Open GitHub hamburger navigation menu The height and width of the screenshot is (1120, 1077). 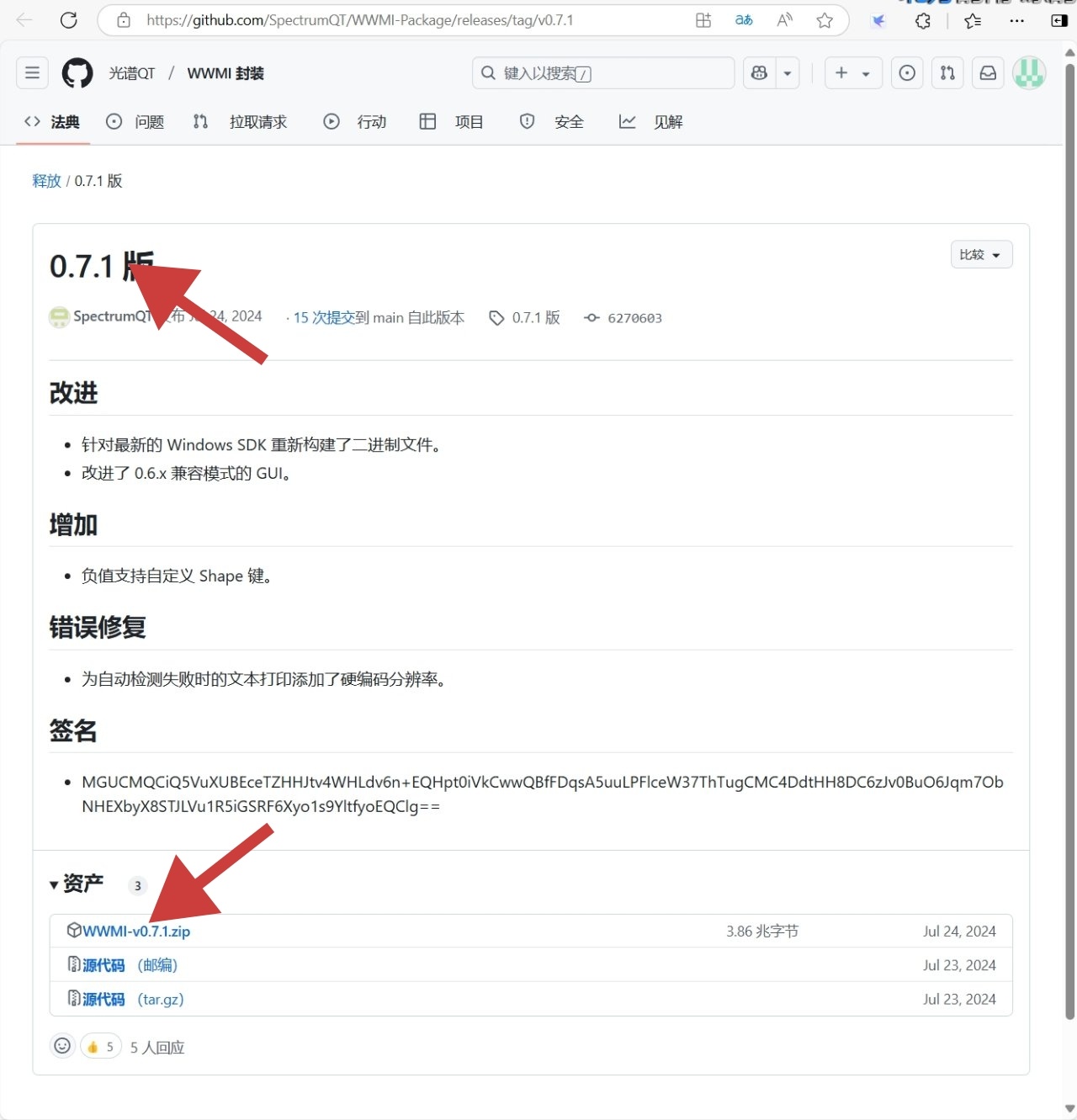(32, 73)
